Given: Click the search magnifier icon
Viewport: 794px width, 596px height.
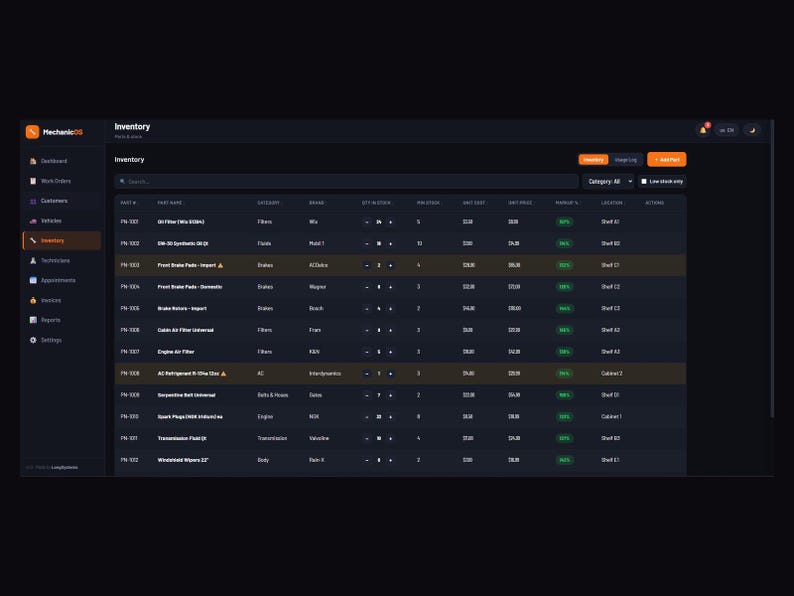Looking at the screenshot, I should (122, 181).
